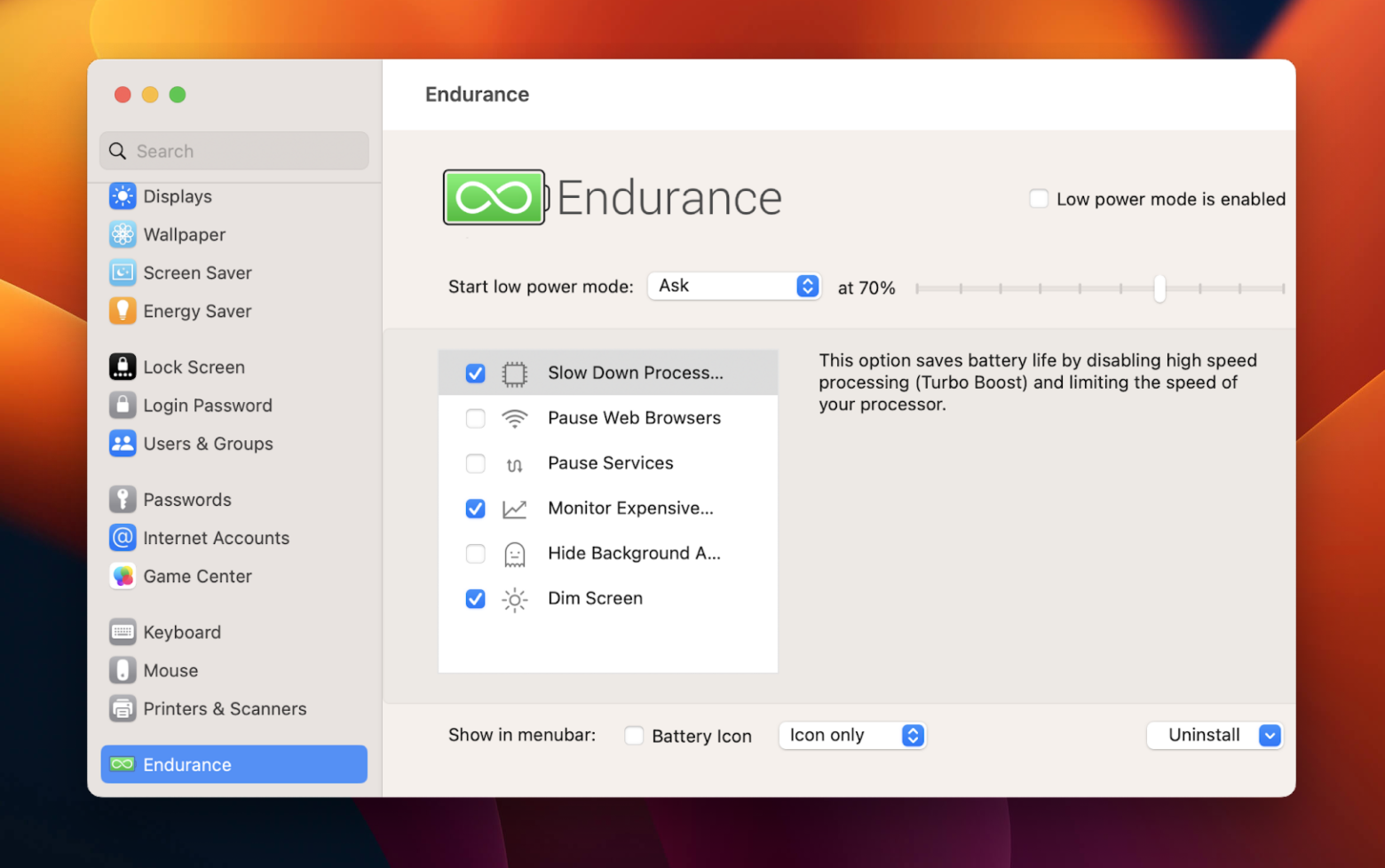Click the Energy Saver sidebar label

coord(197,311)
